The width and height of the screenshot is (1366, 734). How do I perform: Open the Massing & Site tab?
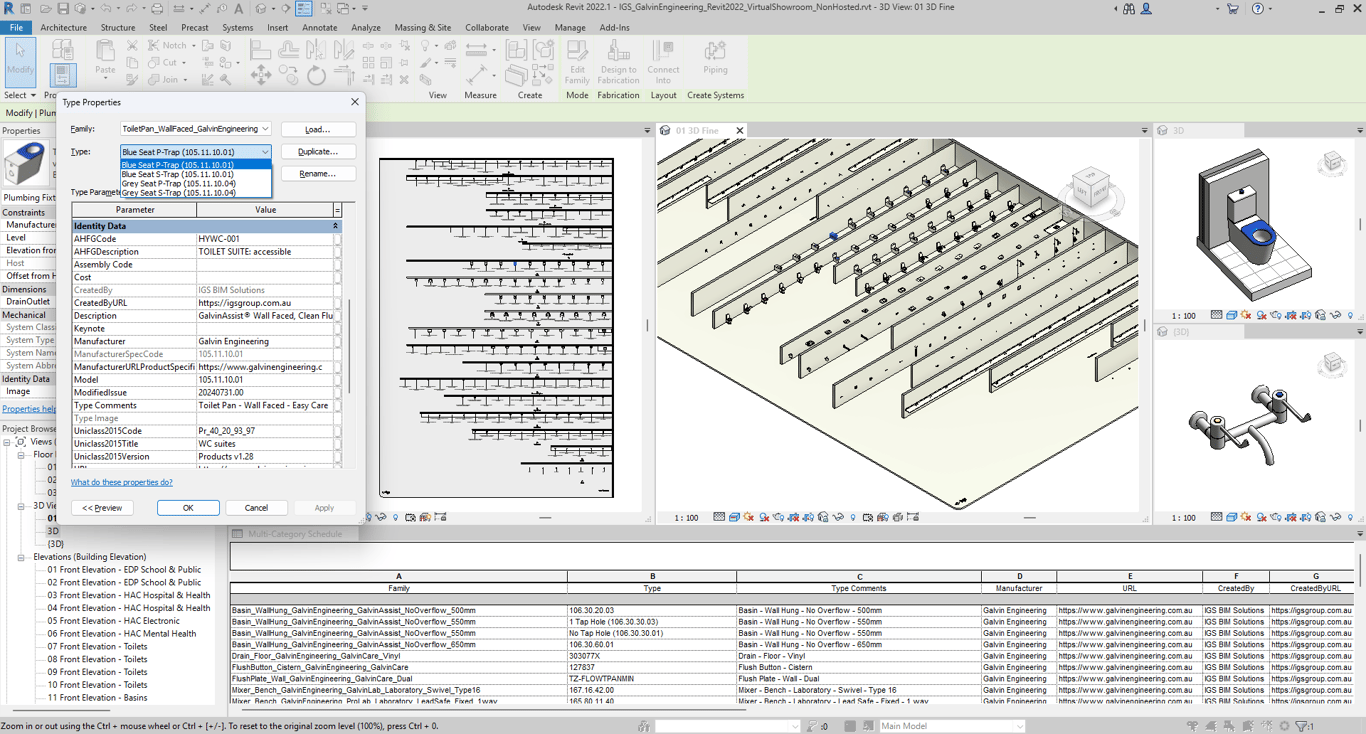pyautogui.click(x=422, y=27)
